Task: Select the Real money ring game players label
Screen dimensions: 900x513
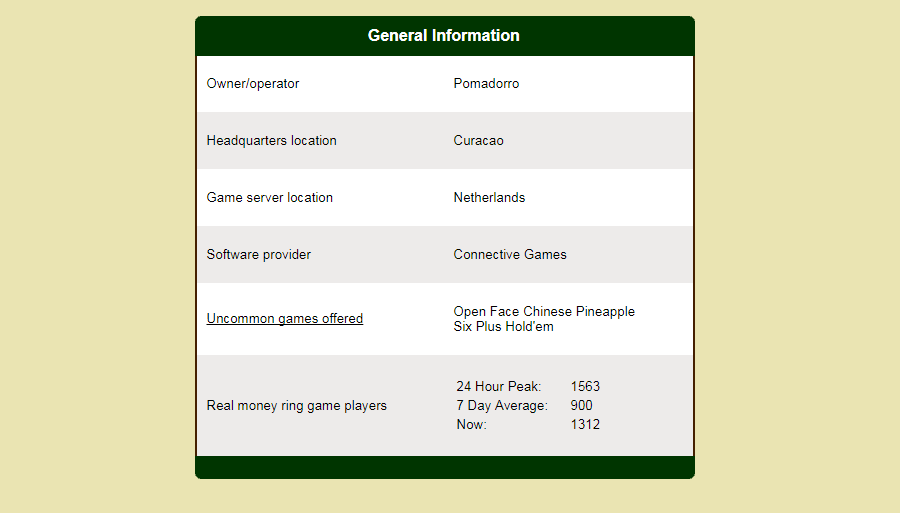Action: (296, 406)
